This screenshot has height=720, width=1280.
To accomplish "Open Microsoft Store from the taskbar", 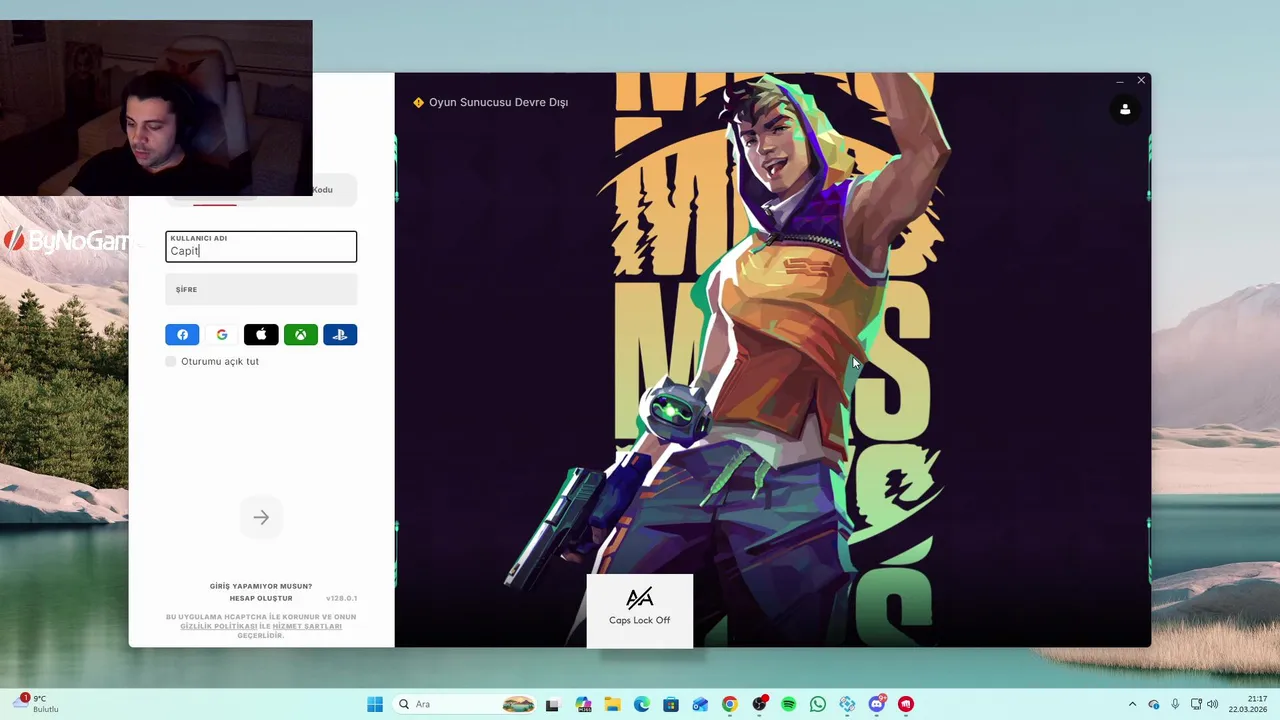I will pyautogui.click(x=671, y=704).
